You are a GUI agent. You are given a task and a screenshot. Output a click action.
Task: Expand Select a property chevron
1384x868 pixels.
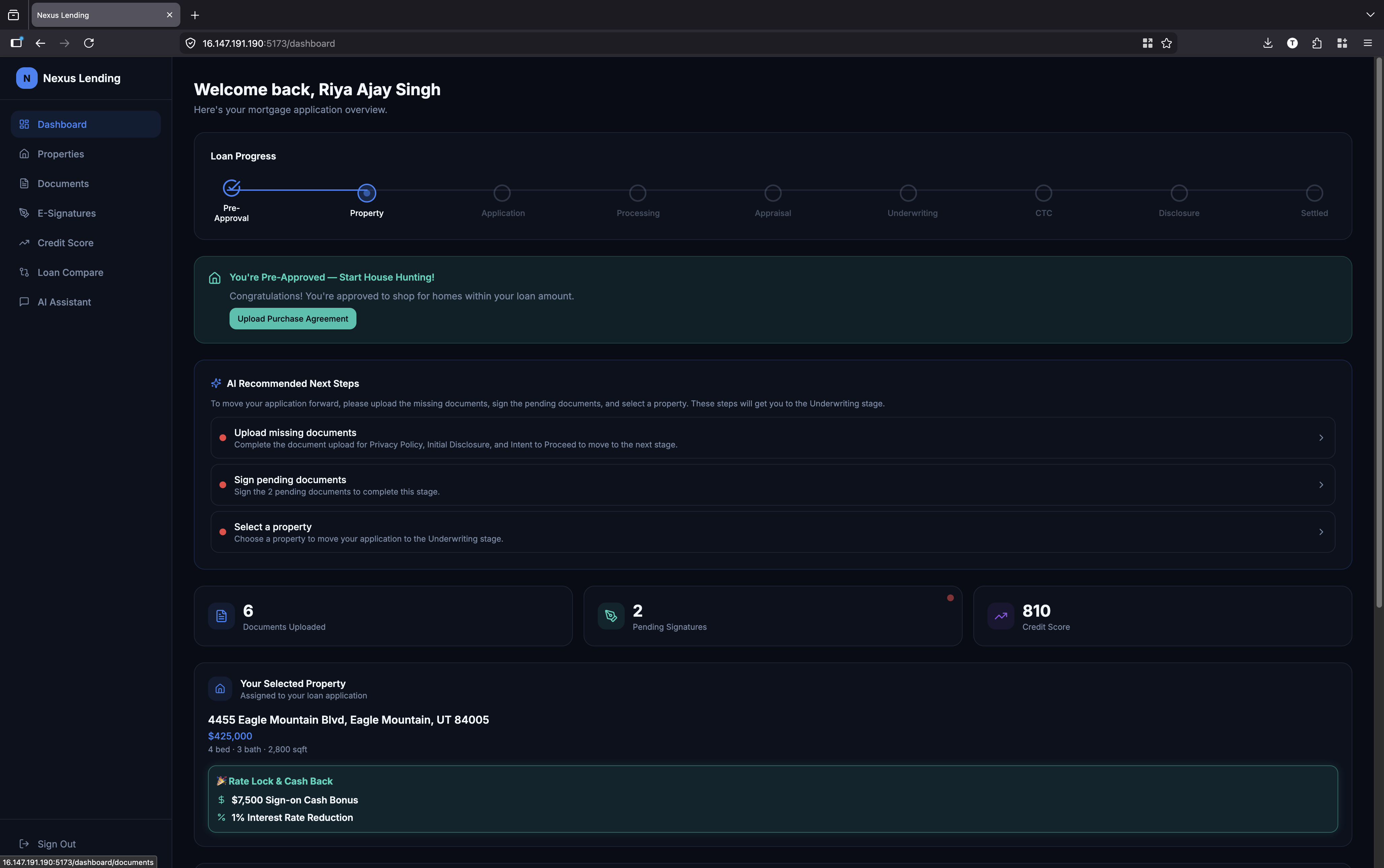1321,532
